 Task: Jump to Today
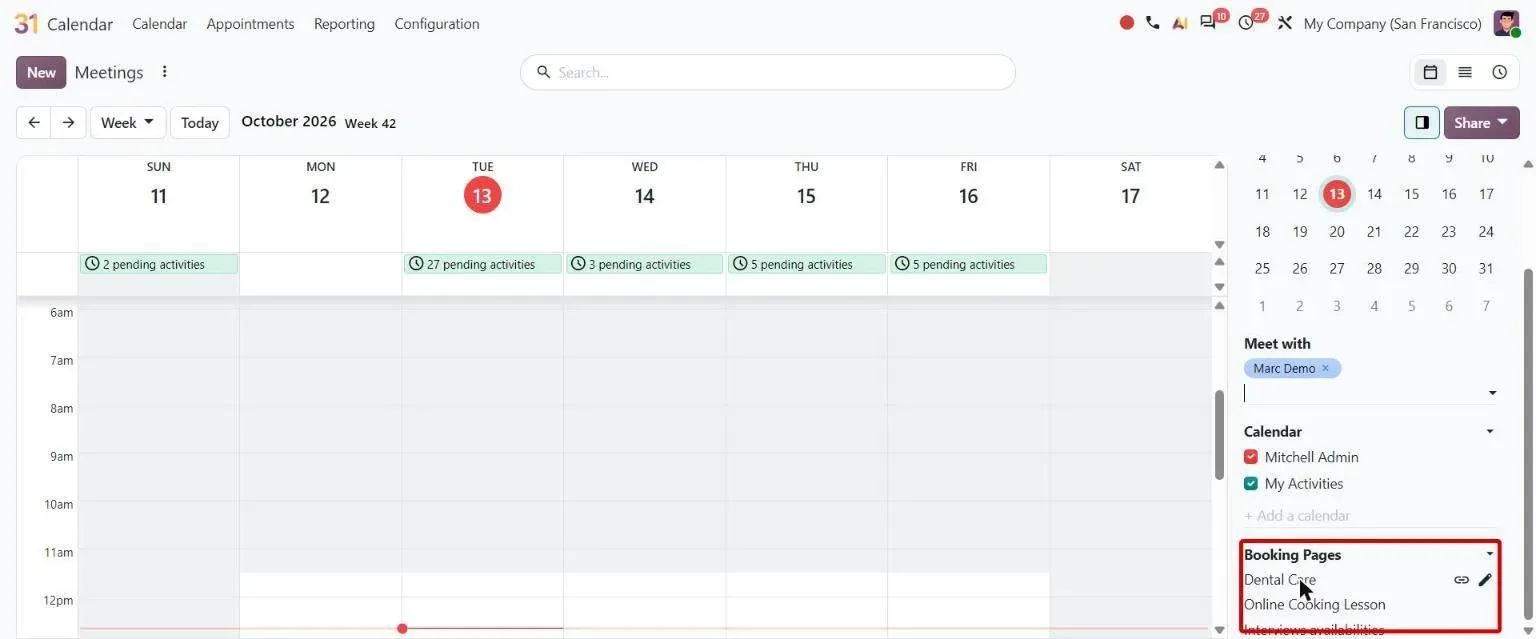(200, 122)
